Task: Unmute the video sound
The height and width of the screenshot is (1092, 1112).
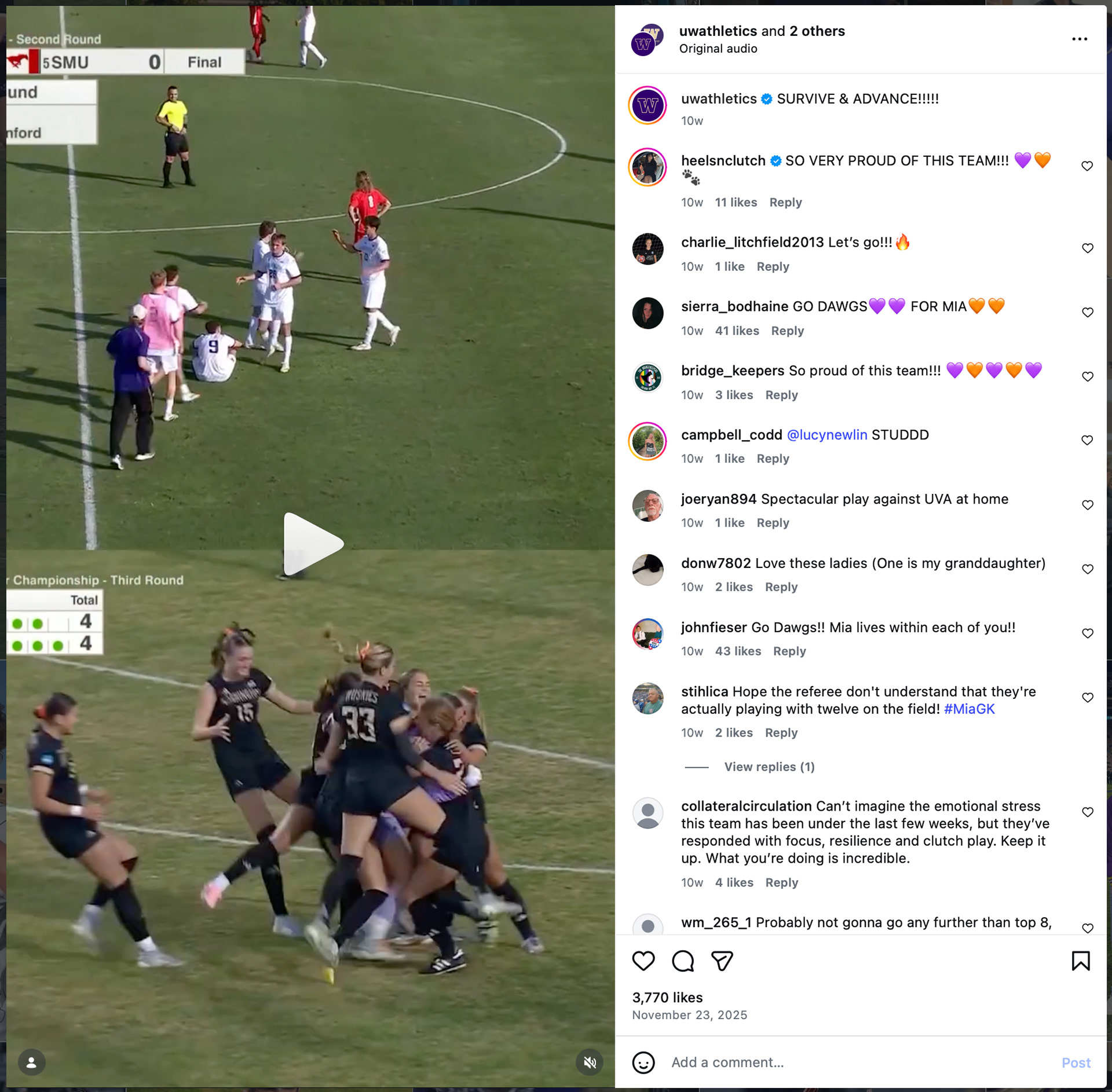Action: (590, 1062)
